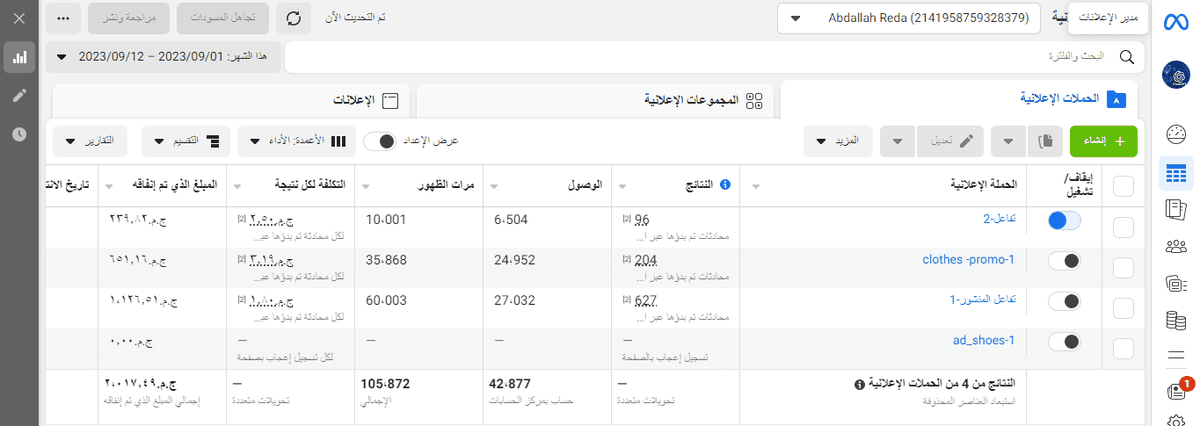Open the clothes -promo-1 campaign link
Viewport: 1200px width, 426px height.
tap(968, 260)
